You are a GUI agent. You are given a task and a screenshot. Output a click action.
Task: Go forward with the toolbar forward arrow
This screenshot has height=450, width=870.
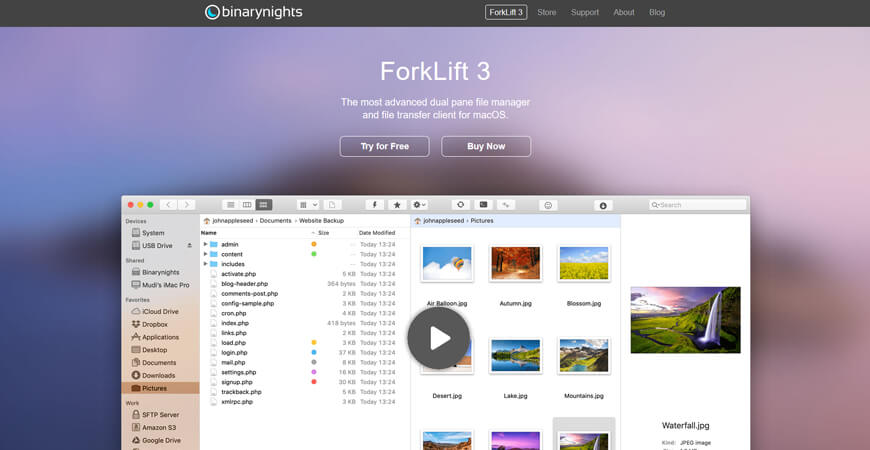point(186,205)
